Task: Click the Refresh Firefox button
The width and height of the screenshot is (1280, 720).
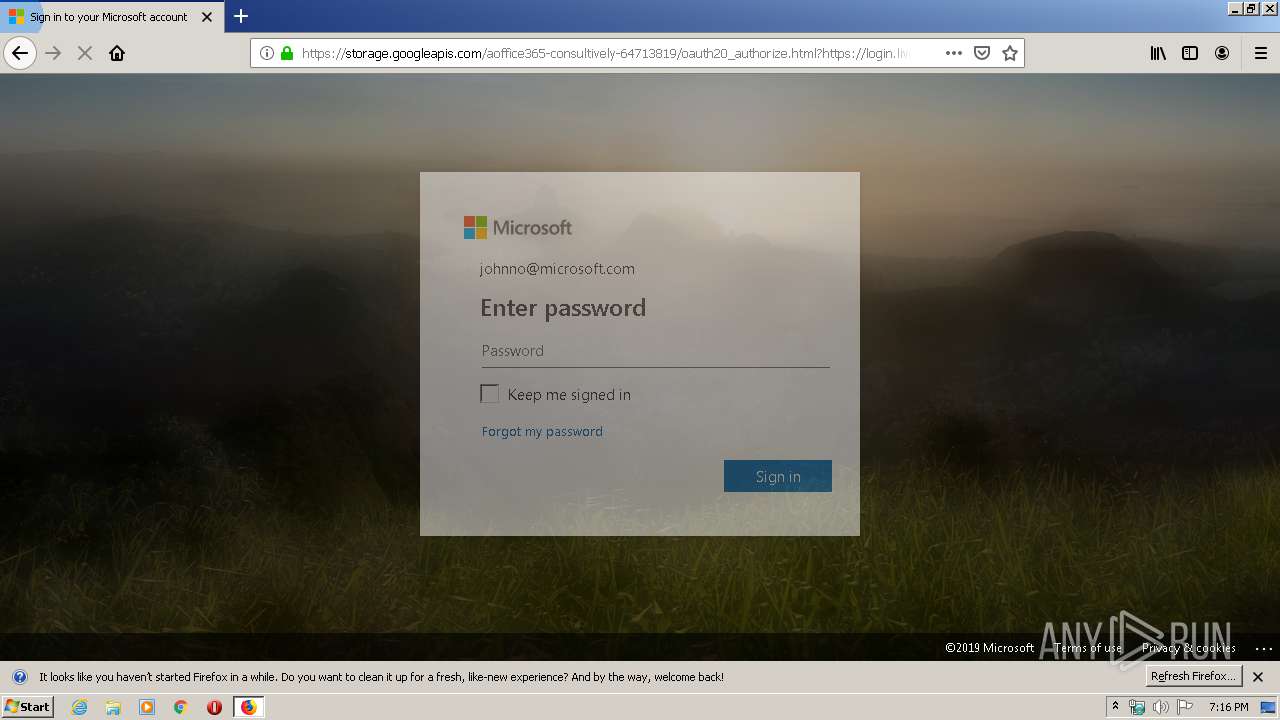Action: [x=1194, y=676]
